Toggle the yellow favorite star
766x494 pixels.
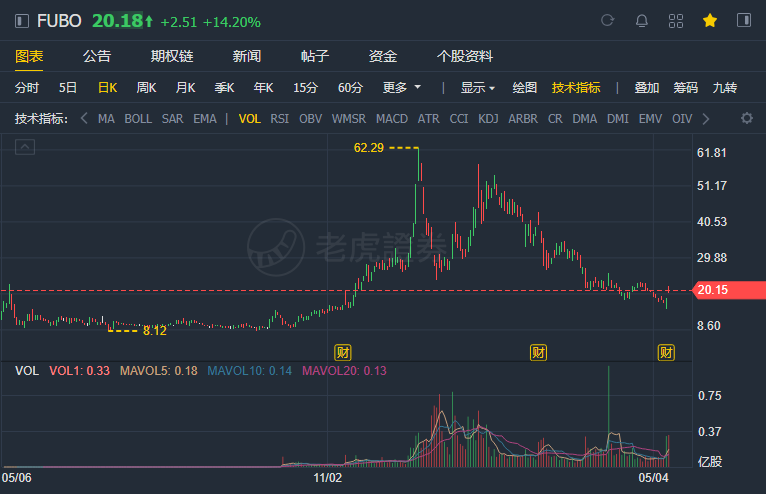tap(710, 21)
